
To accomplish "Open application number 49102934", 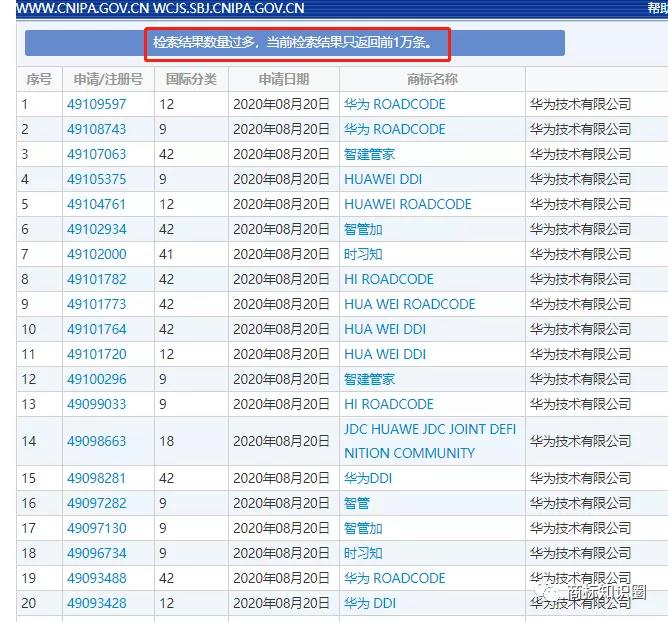I will 97,229.
